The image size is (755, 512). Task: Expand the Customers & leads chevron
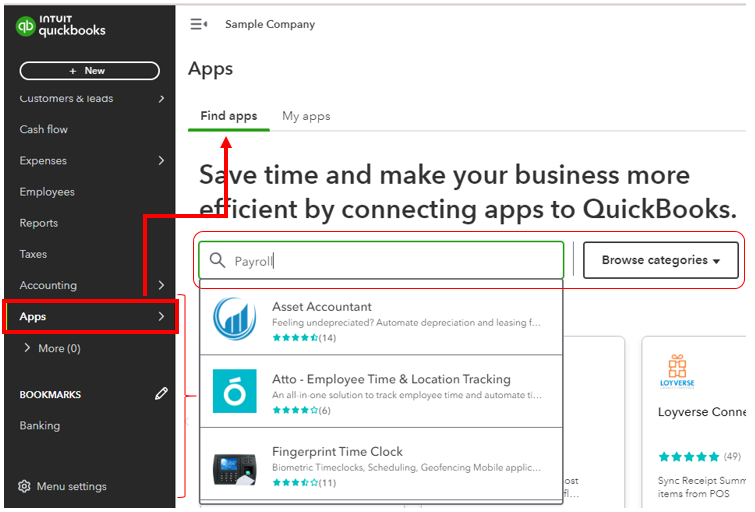tap(161, 98)
